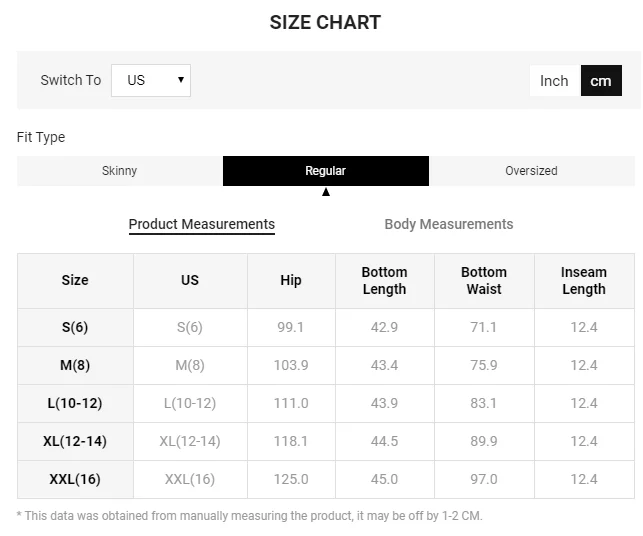Select the XL(12-14) size row

point(75,441)
